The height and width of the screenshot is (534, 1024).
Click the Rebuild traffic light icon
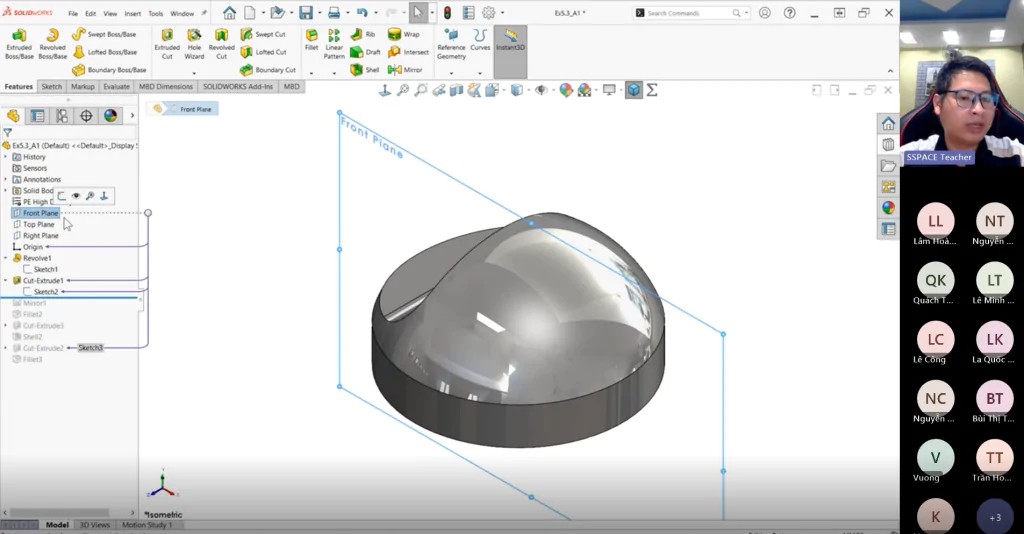(x=447, y=12)
